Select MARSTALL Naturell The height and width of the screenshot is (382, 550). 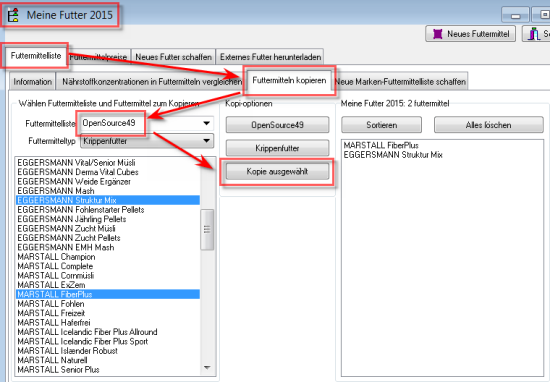[x=108, y=360]
